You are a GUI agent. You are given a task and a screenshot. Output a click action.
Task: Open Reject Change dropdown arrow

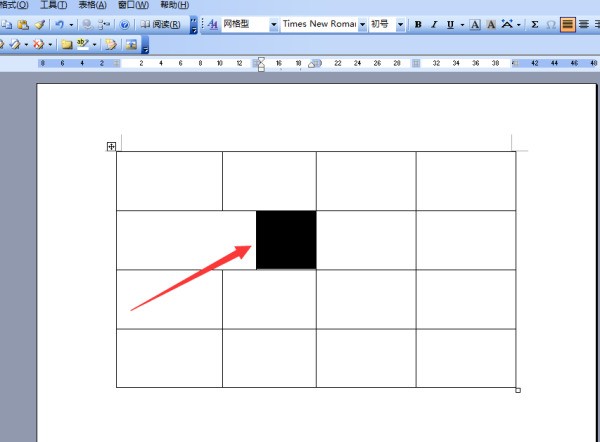[x=50, y=45]
